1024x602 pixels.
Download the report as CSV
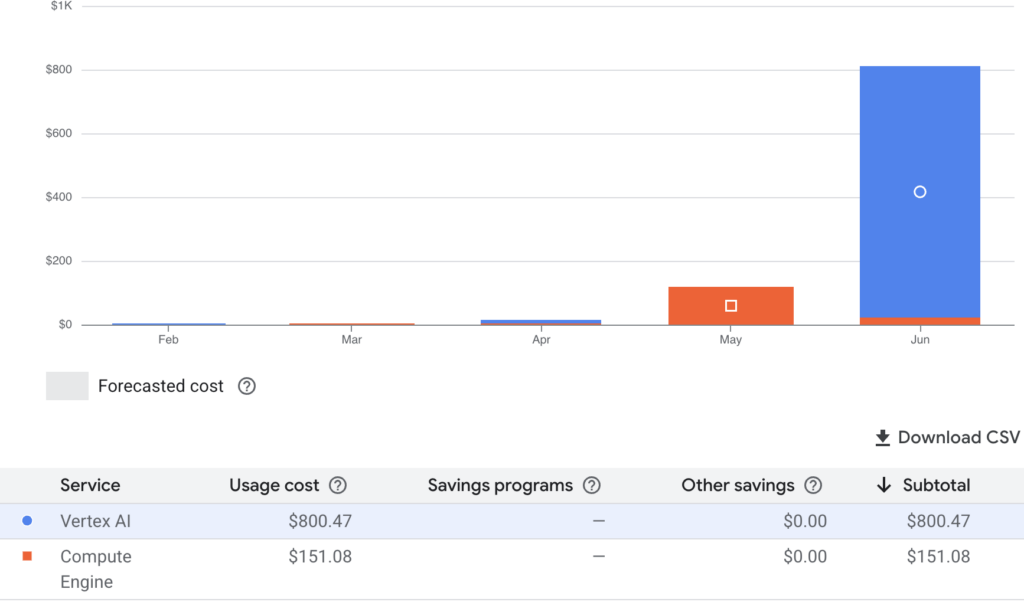(947, 437)
